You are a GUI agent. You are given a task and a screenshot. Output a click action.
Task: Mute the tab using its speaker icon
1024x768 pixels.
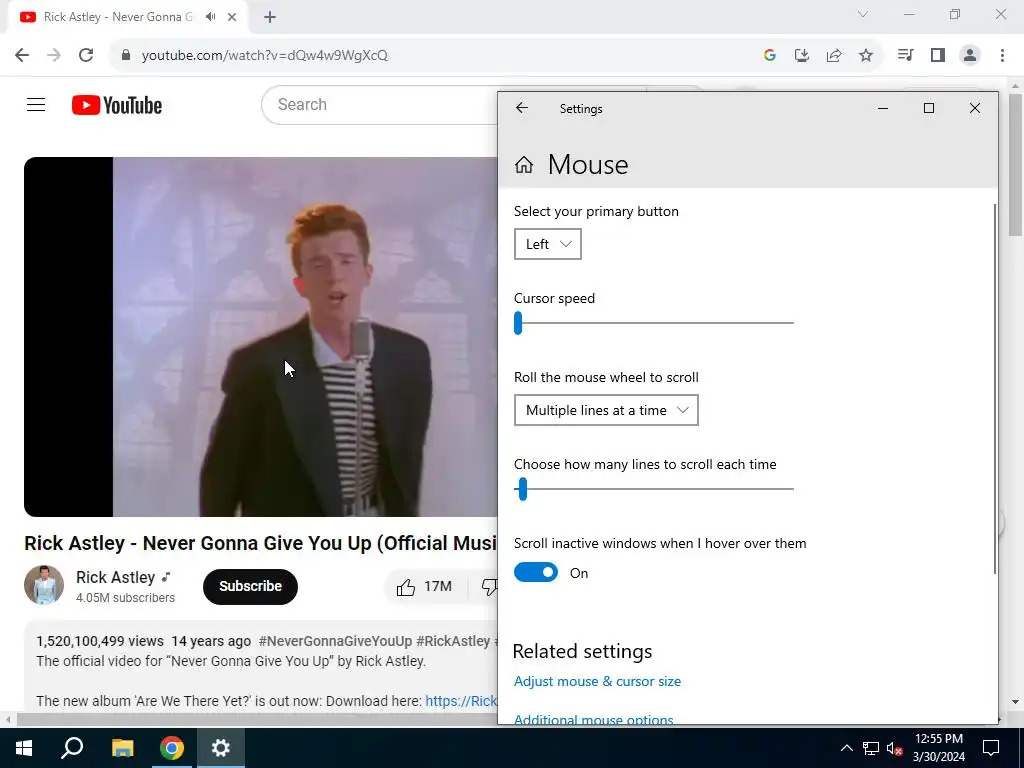[x=210, y=17]
